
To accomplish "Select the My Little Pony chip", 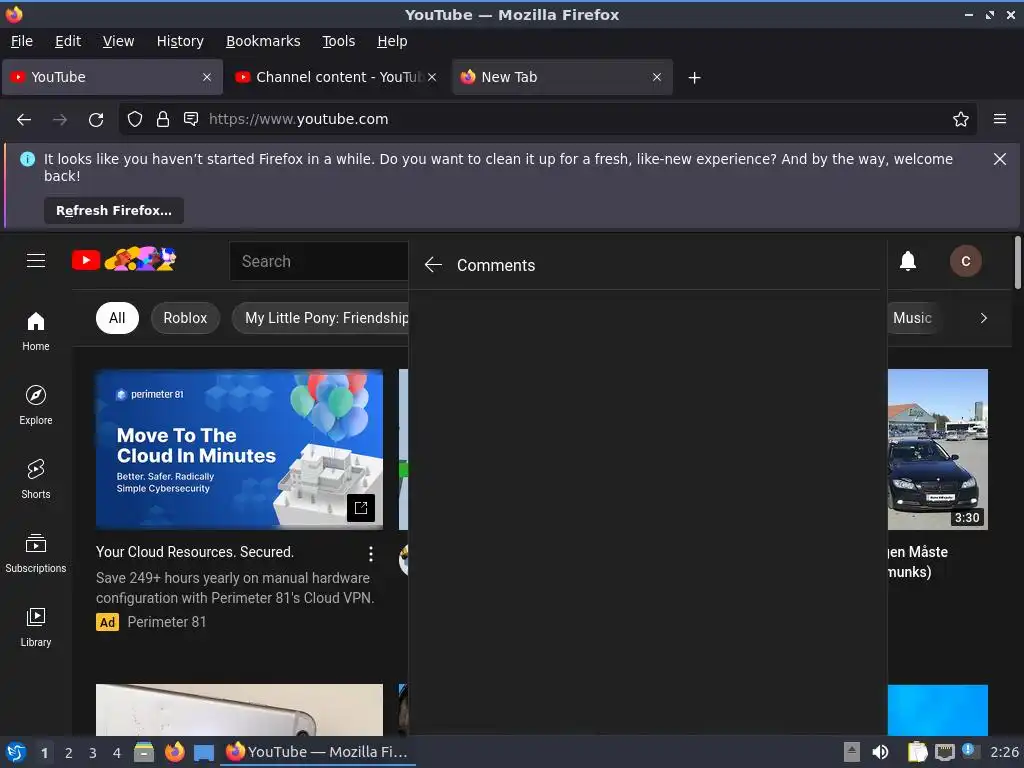I will tap(320, 318).
